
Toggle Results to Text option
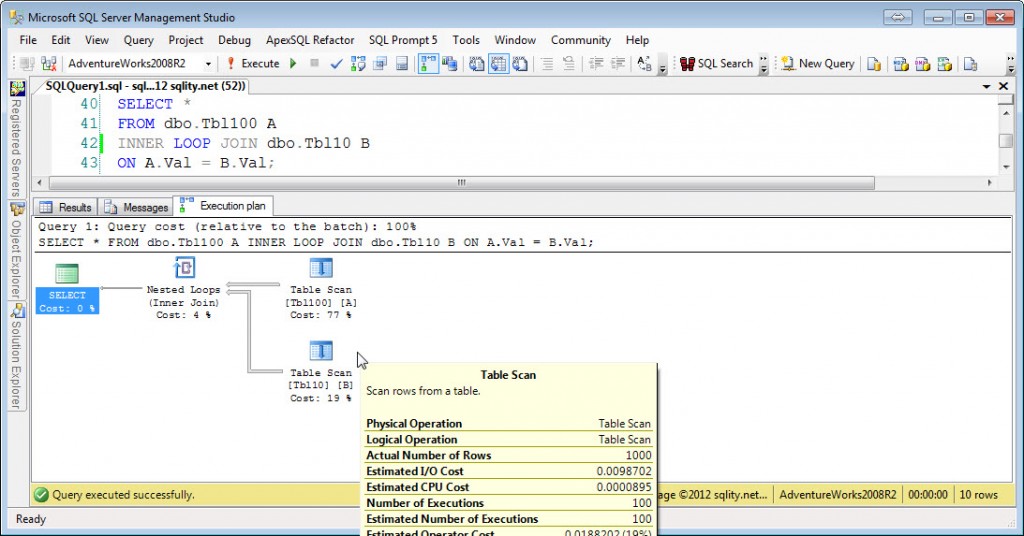(477, 63)
